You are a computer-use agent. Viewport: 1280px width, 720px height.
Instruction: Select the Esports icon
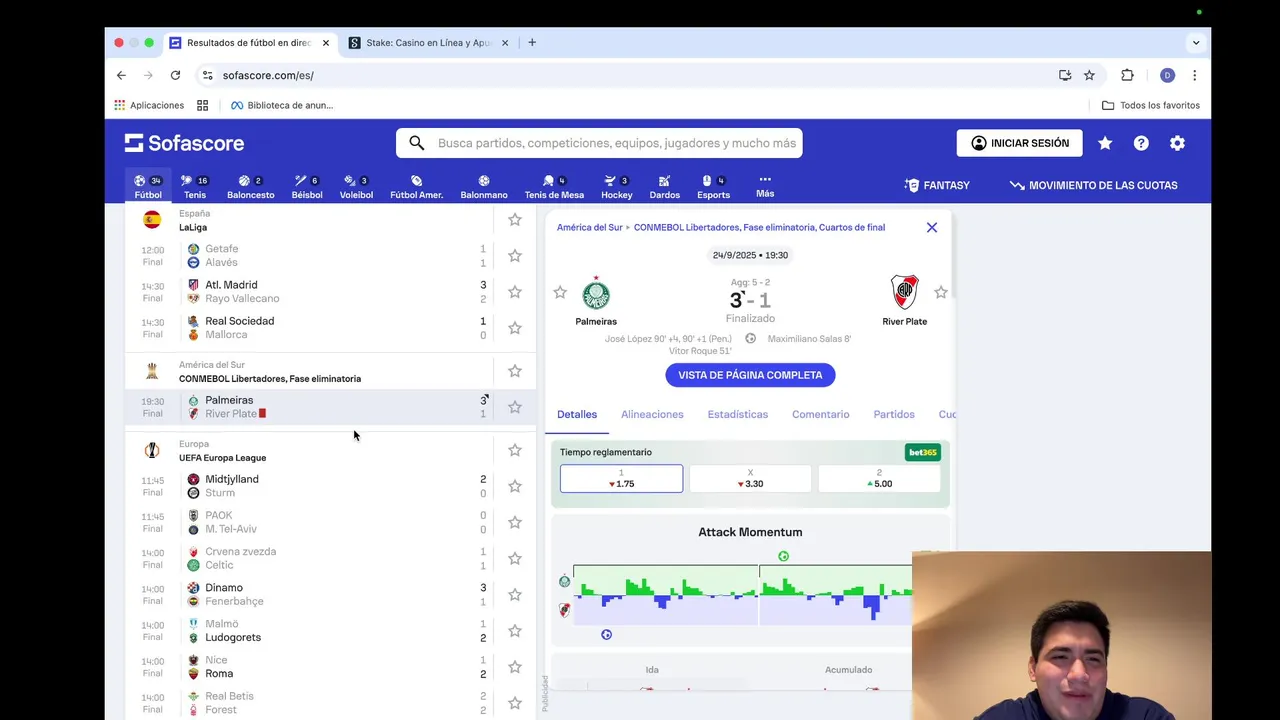(x=713, y=186)
